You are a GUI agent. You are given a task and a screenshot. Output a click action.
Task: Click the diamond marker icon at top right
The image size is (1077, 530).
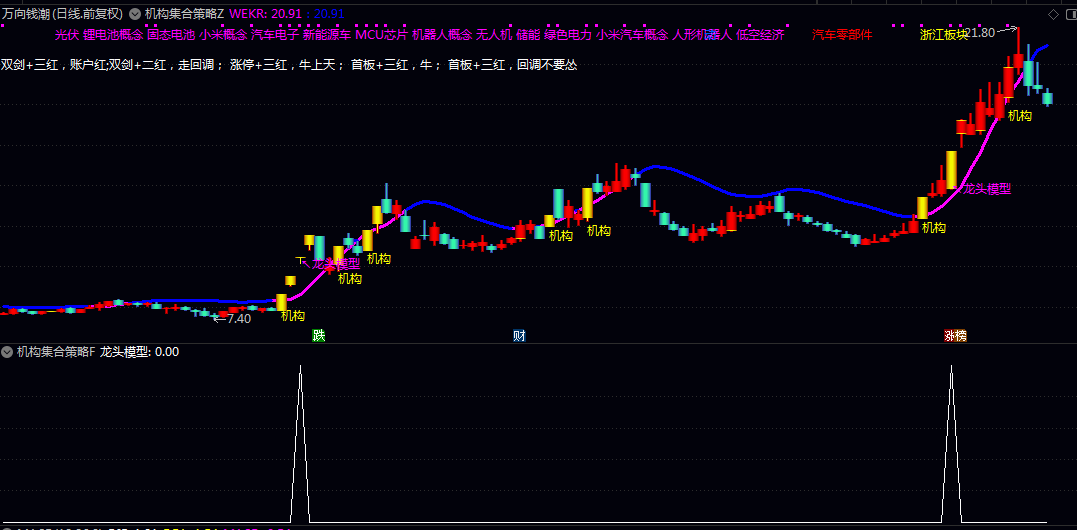(x=1053, y=14)
